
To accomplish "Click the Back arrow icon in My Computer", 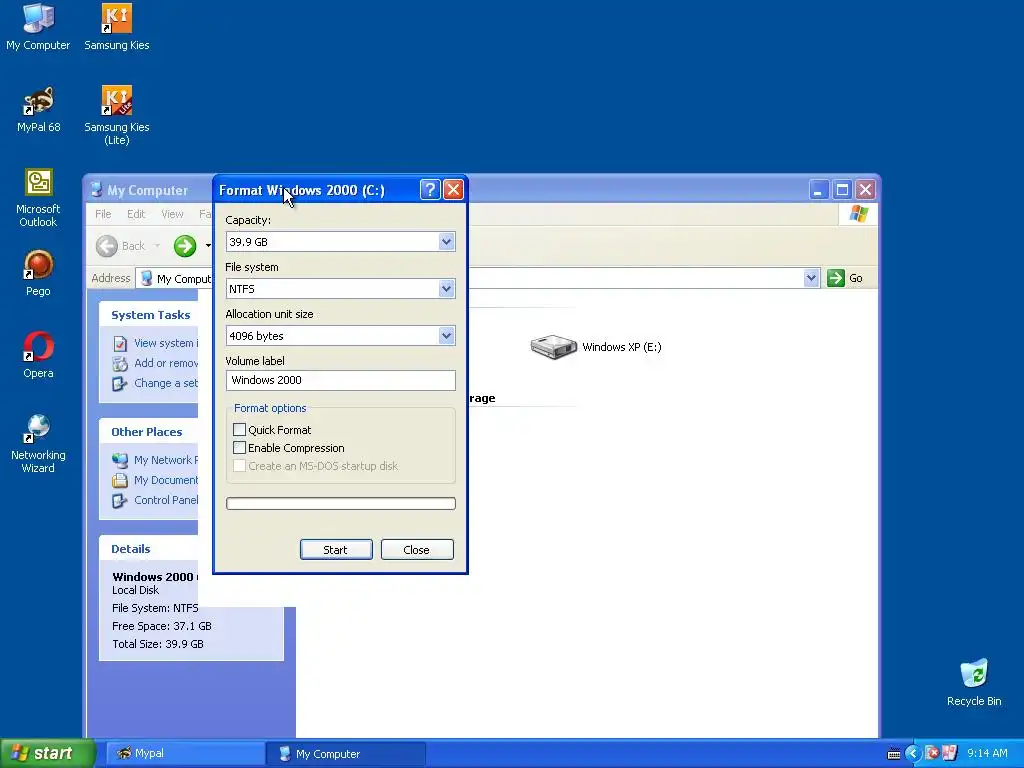I will (x=107, y=246).
